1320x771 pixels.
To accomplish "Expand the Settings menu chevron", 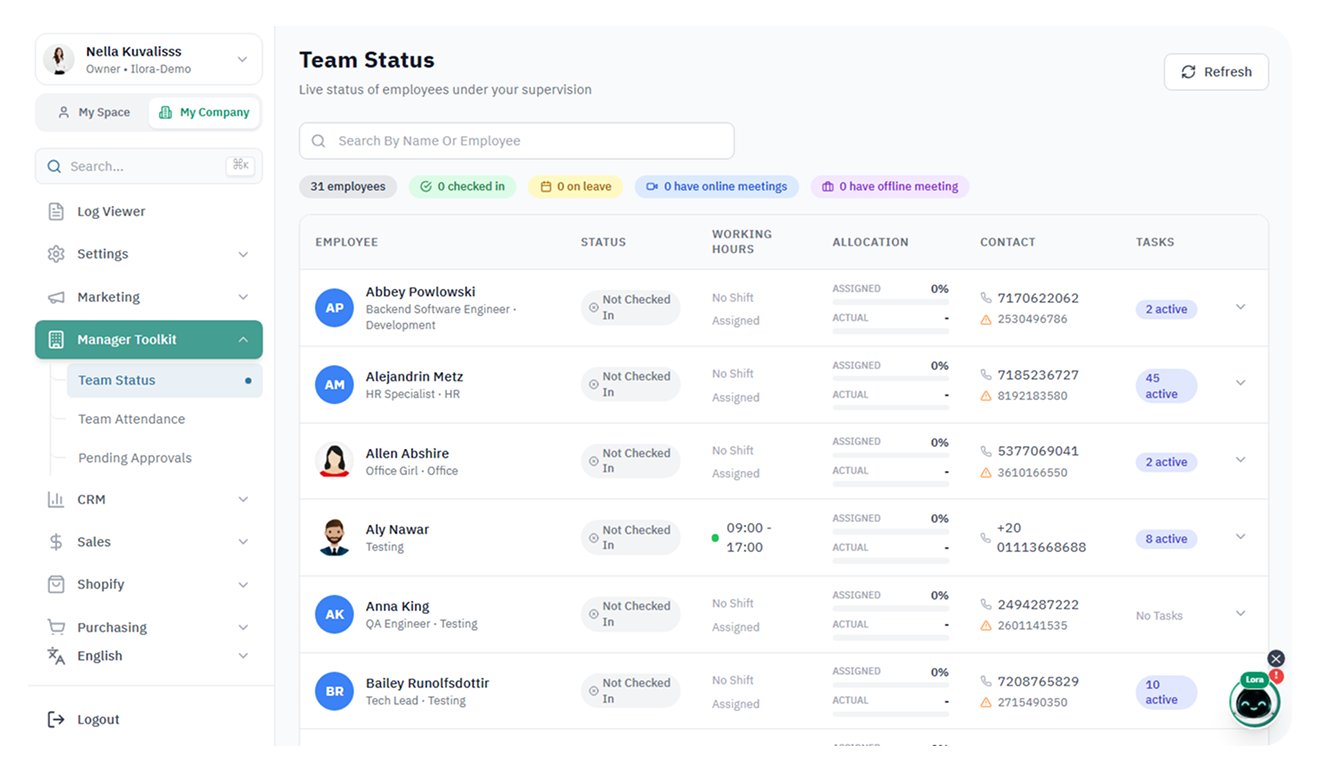I will tap(243, 254).
